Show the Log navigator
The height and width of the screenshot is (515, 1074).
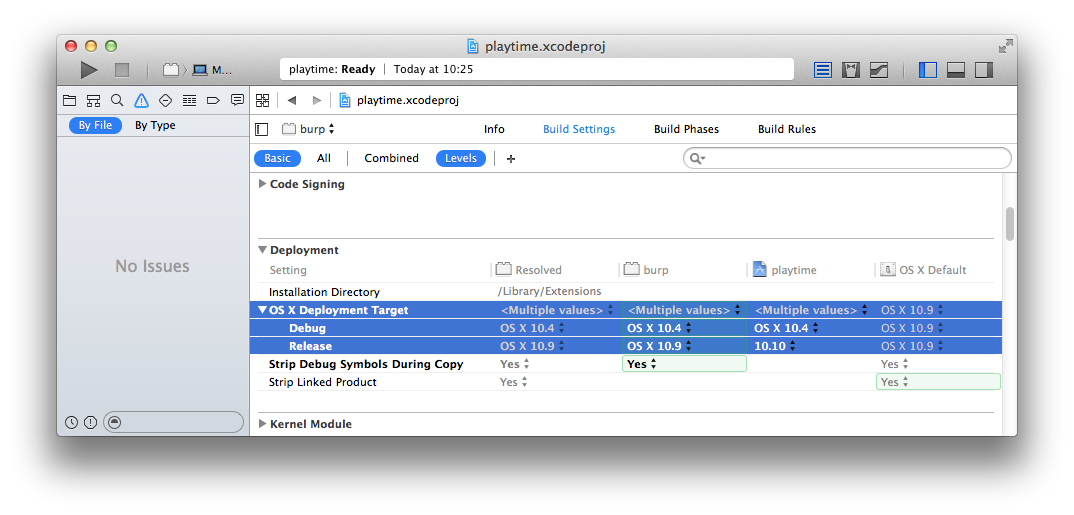(238, 101)
